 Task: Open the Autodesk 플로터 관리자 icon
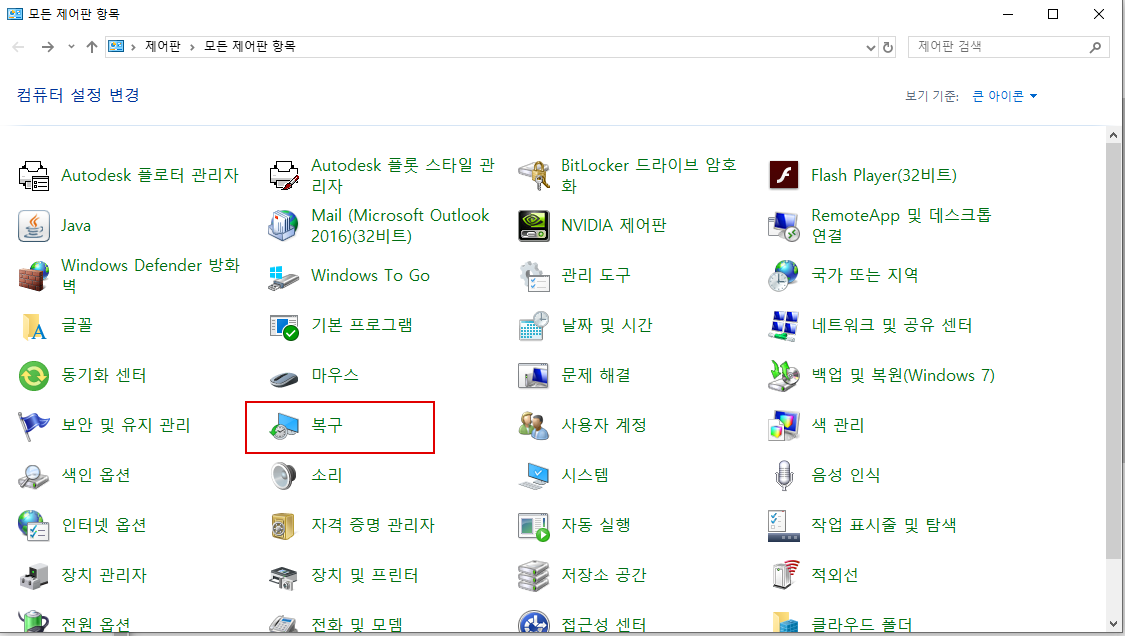click(x=34, y=176)
